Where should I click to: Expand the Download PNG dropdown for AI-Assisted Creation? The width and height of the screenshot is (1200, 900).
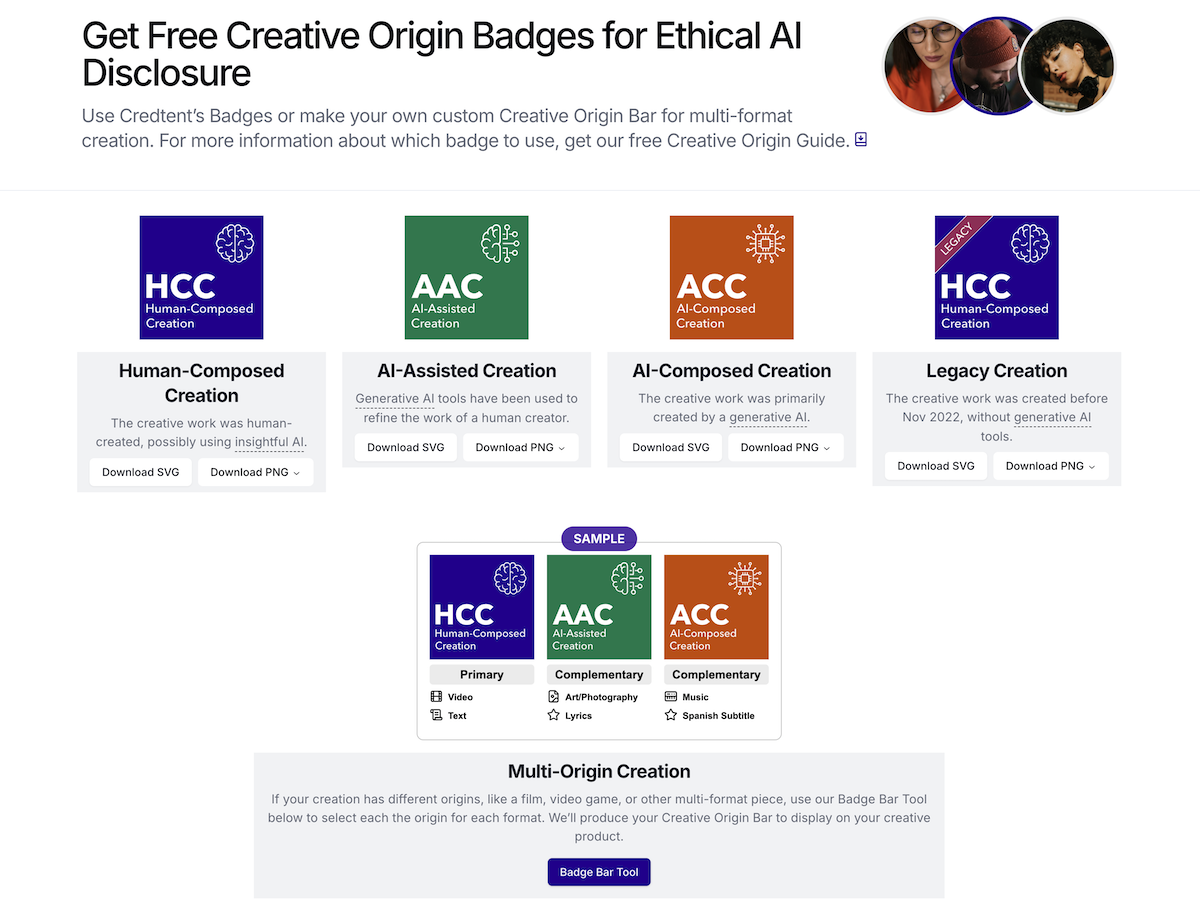pyautogui.click(x=520, y=447)
